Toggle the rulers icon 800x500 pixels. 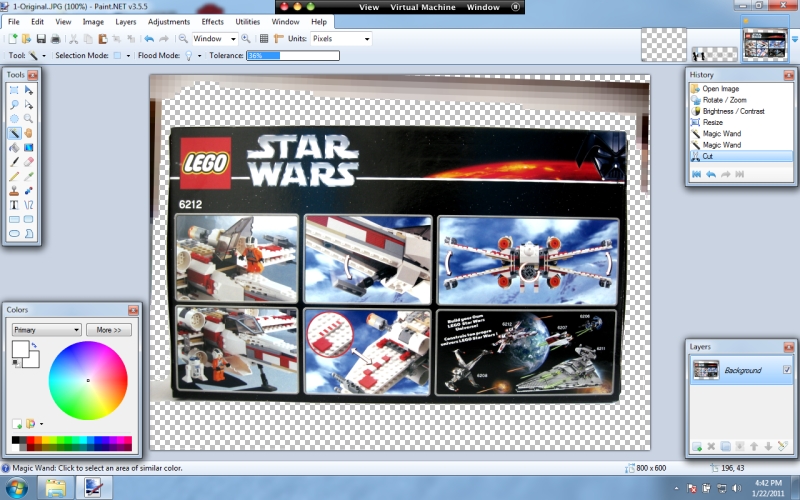279,39
